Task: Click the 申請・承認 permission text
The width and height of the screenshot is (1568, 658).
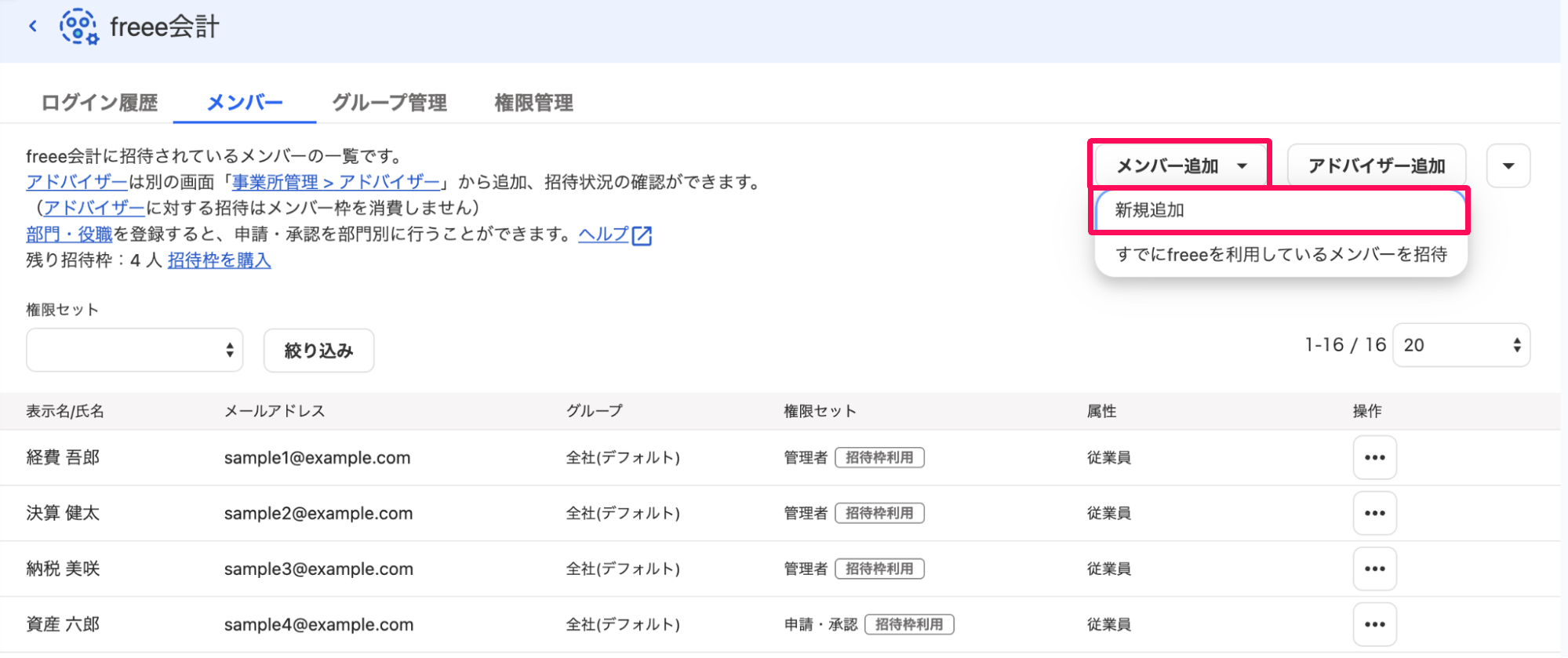Action: 820,624
